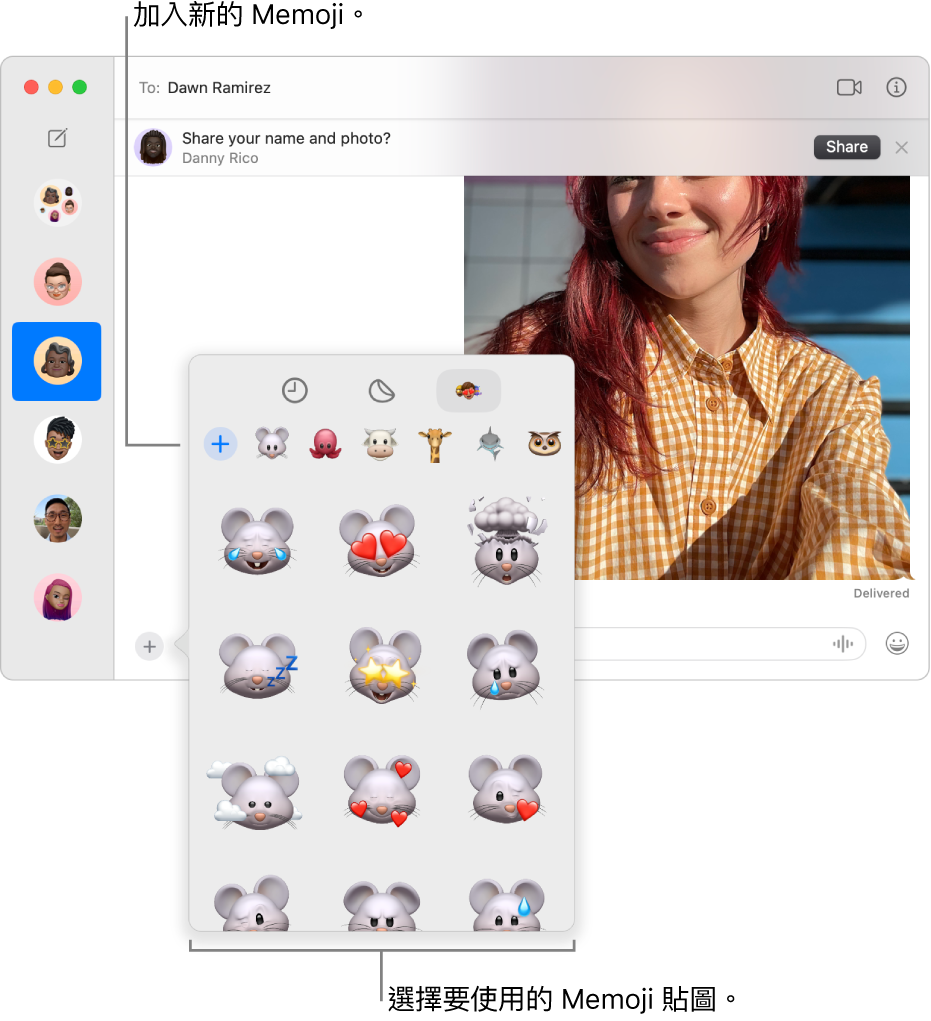Open conversation with glasses Memoji on pink
Image resolution: width=931 pixels, height=1021 pixels.
pos(57,281)
